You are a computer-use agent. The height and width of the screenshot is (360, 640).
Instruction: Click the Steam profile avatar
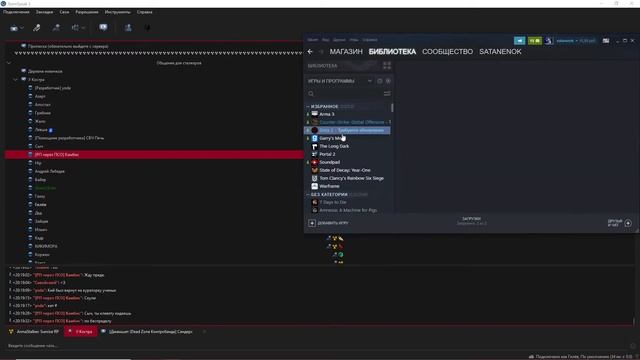(549, 41)
